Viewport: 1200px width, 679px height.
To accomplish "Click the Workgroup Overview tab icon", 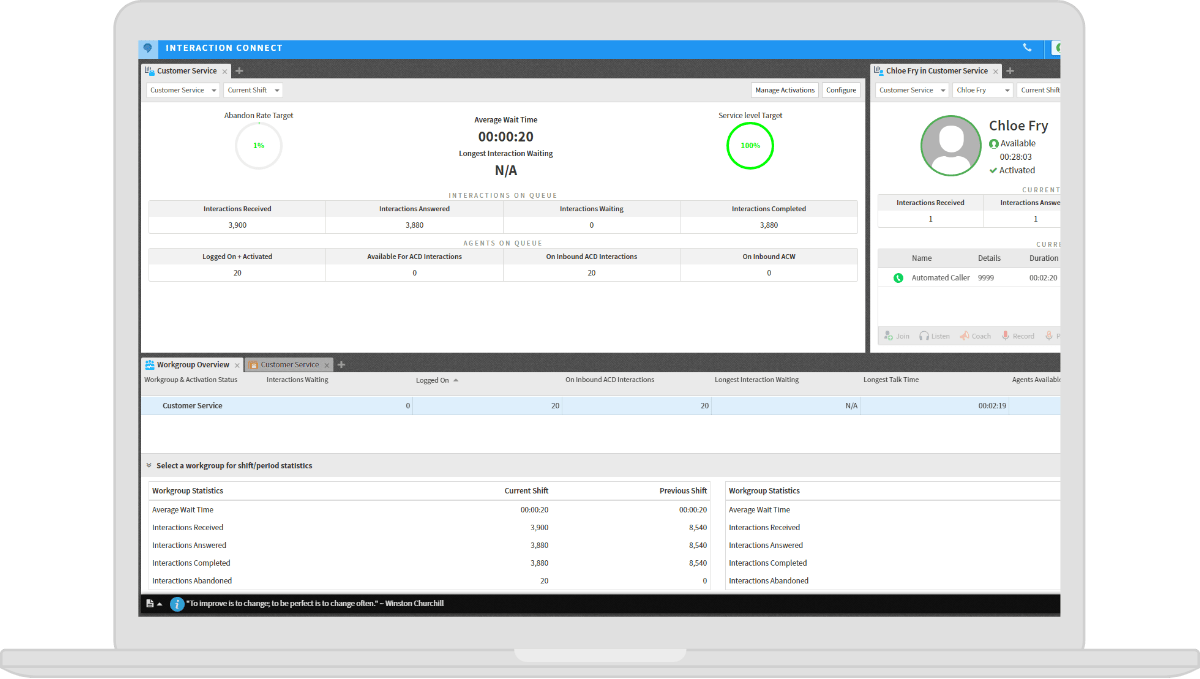I will click(150, 365).
